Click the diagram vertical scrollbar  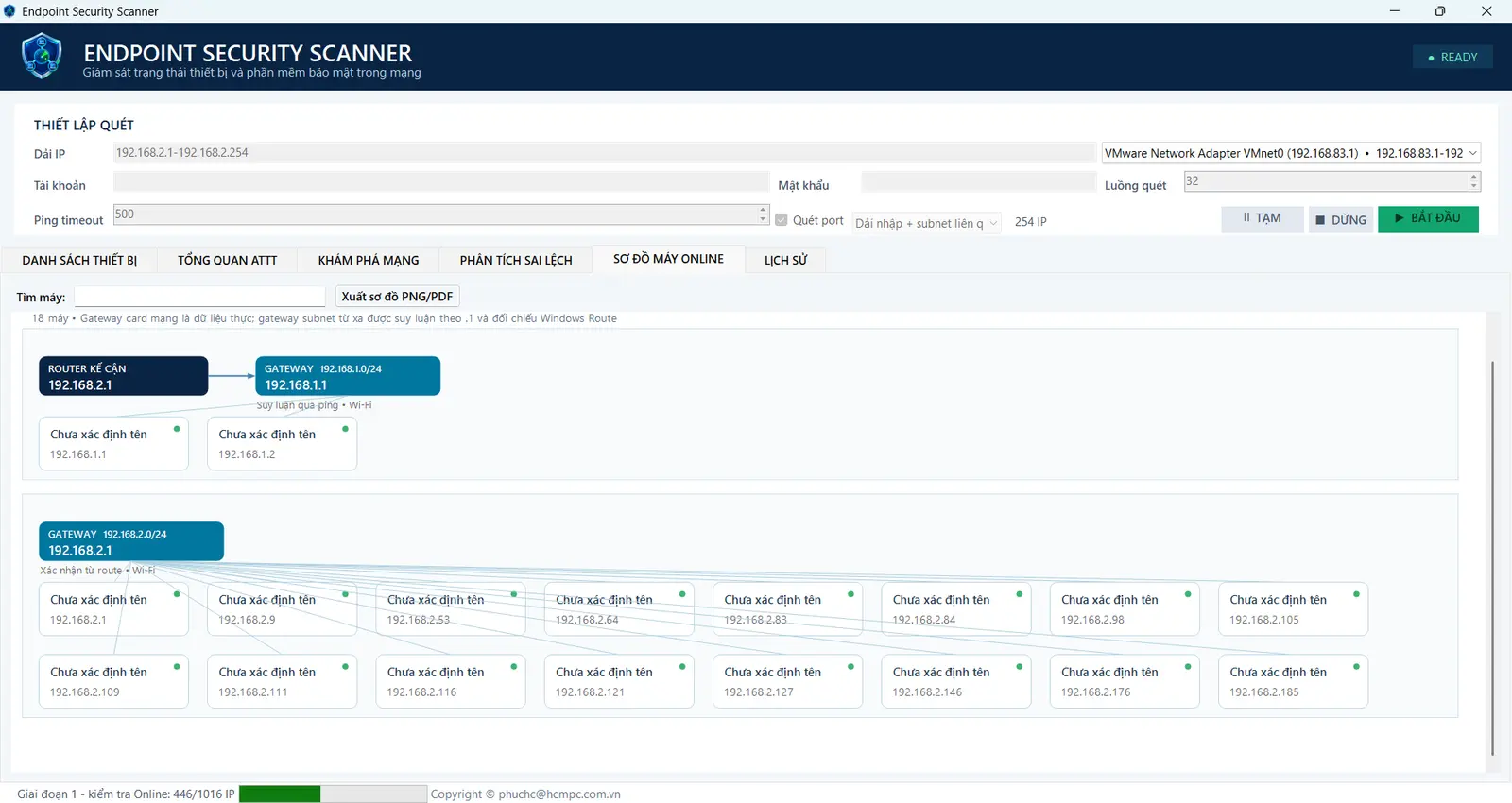(x=1492, y=557)
